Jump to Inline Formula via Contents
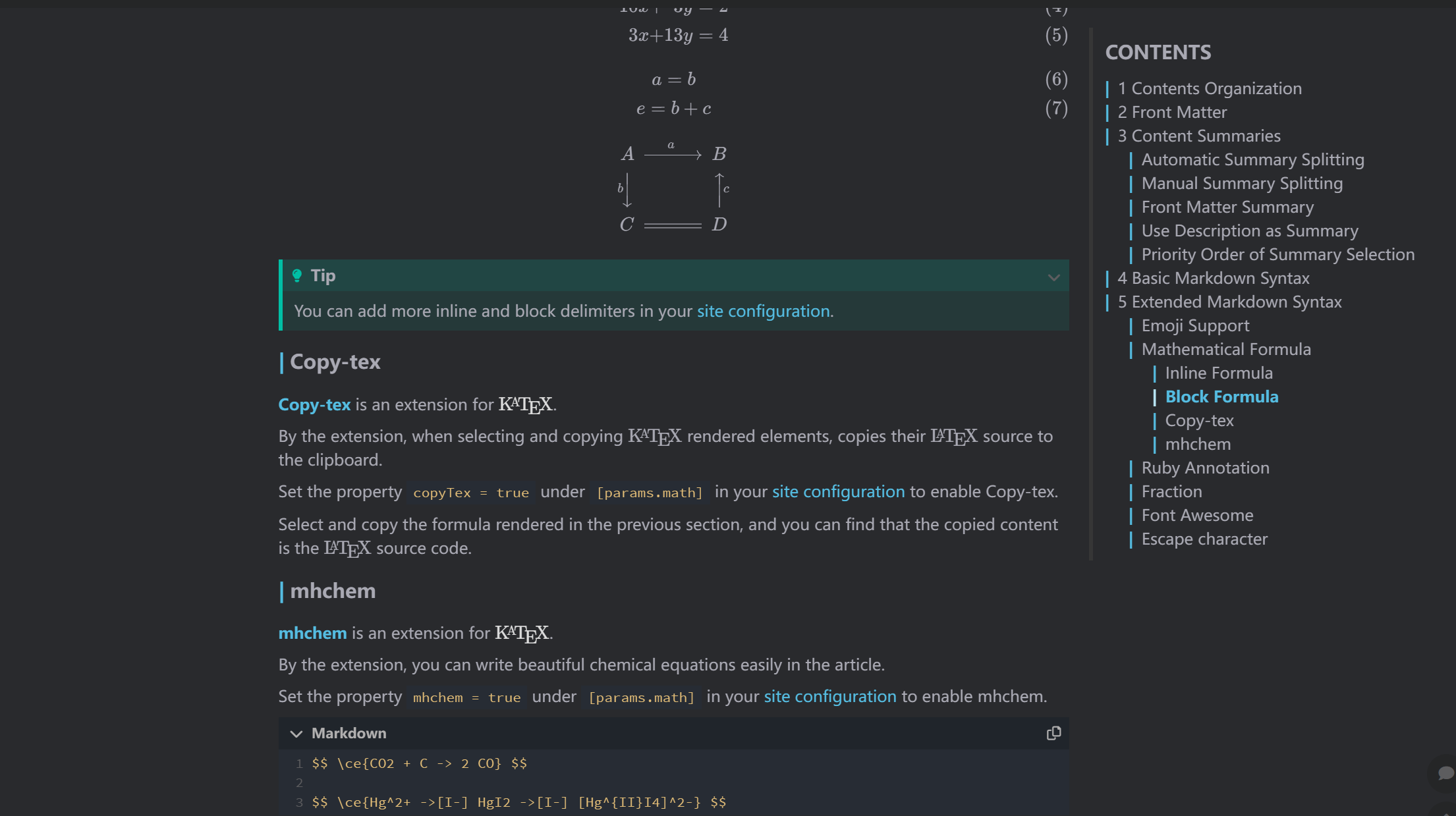1456x816 pixels. (x=1219, y=373)
